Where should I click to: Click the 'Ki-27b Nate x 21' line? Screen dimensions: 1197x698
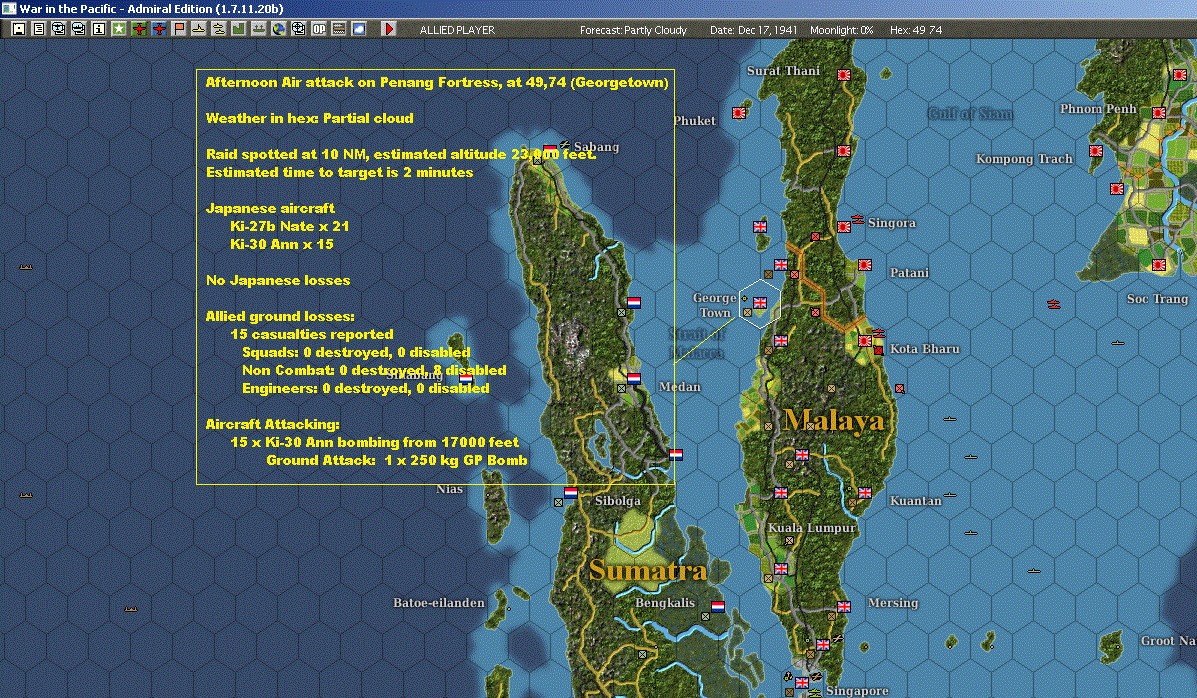point(289,226)
